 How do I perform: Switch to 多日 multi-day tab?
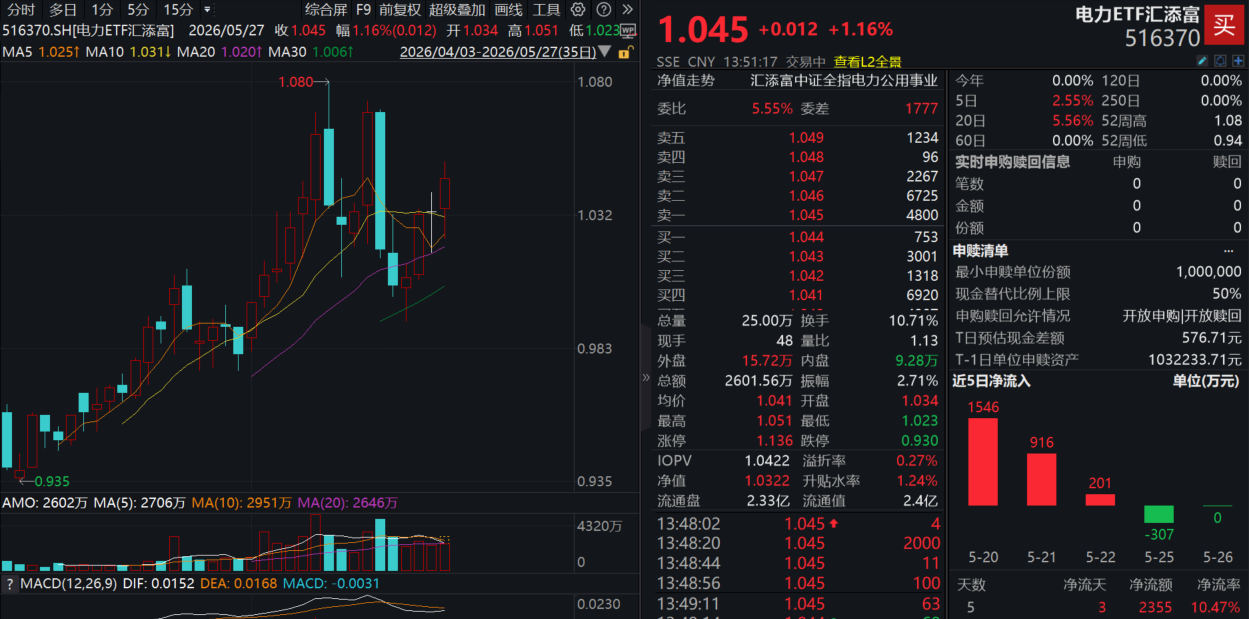pos(62,9)
